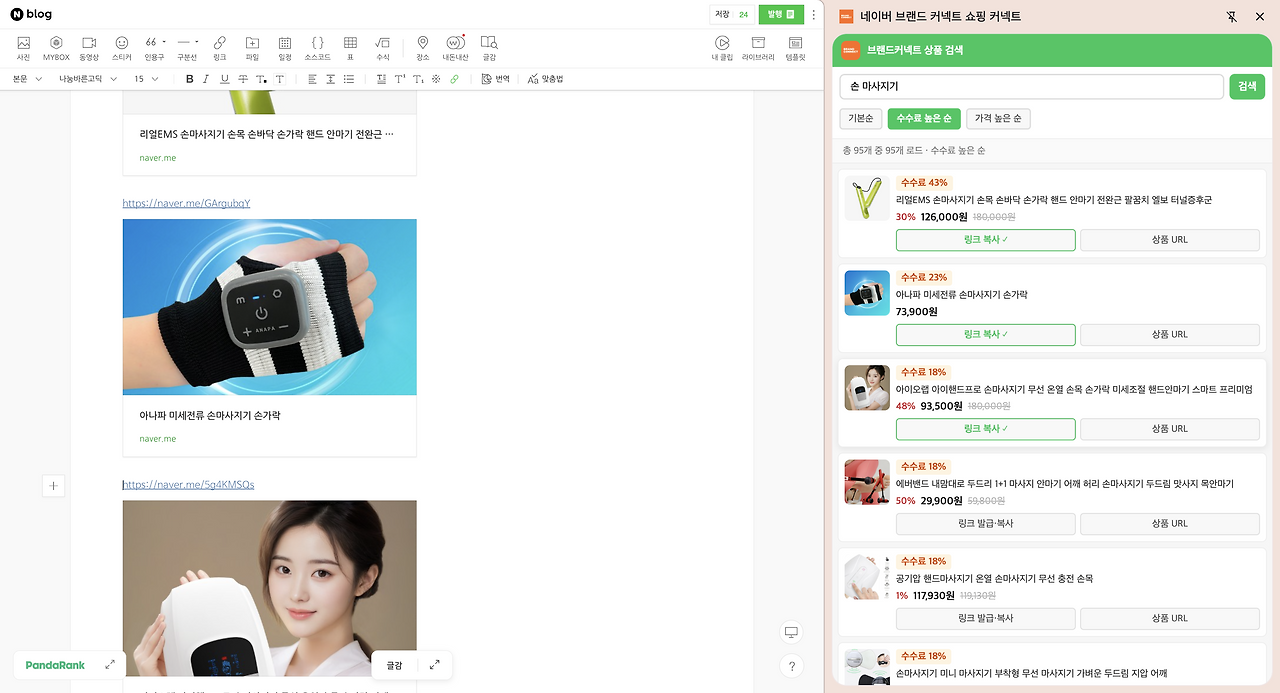Click the 손 마사지기 search input field

[1030, 86]
